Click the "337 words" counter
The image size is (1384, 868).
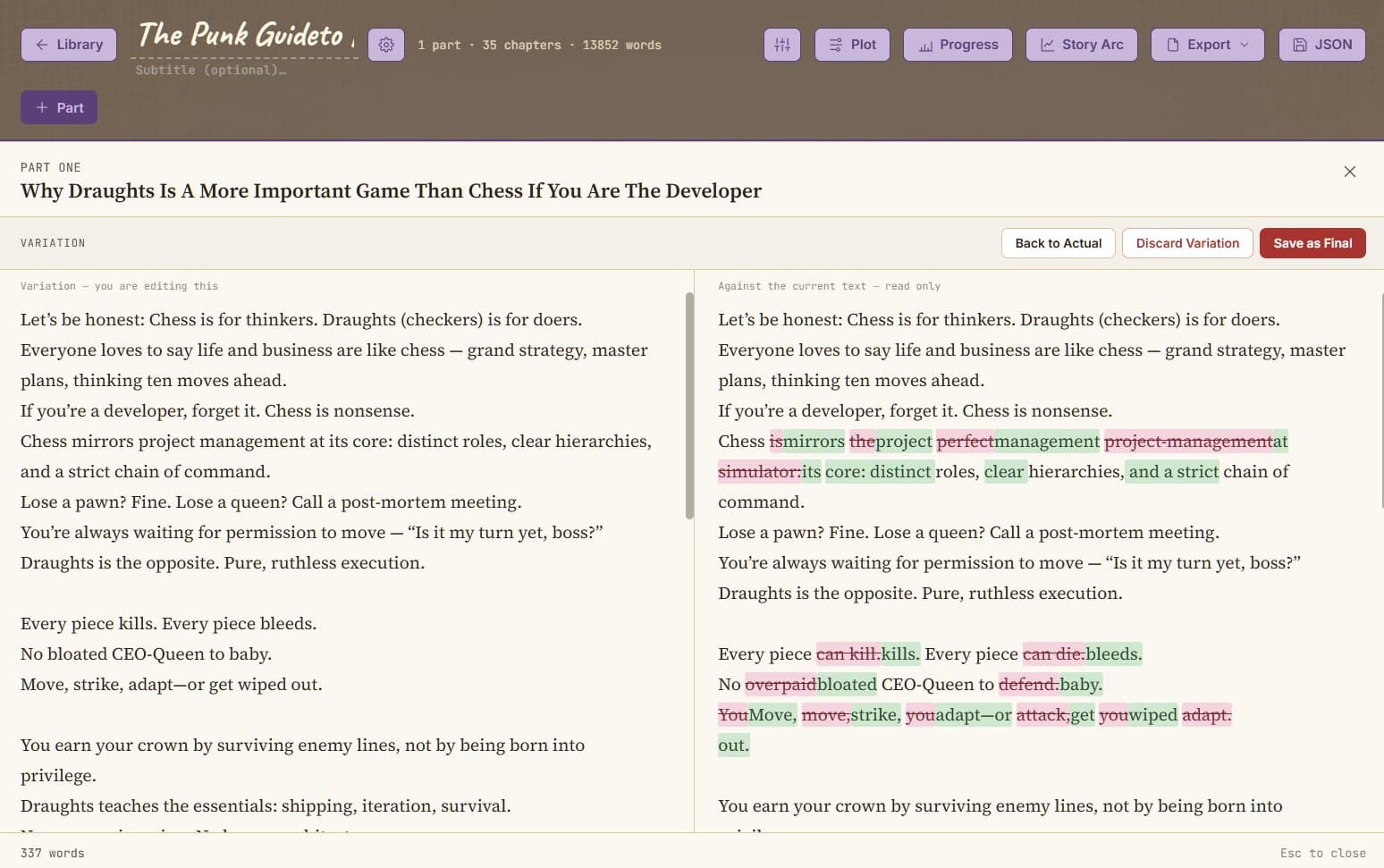point(53,853)
